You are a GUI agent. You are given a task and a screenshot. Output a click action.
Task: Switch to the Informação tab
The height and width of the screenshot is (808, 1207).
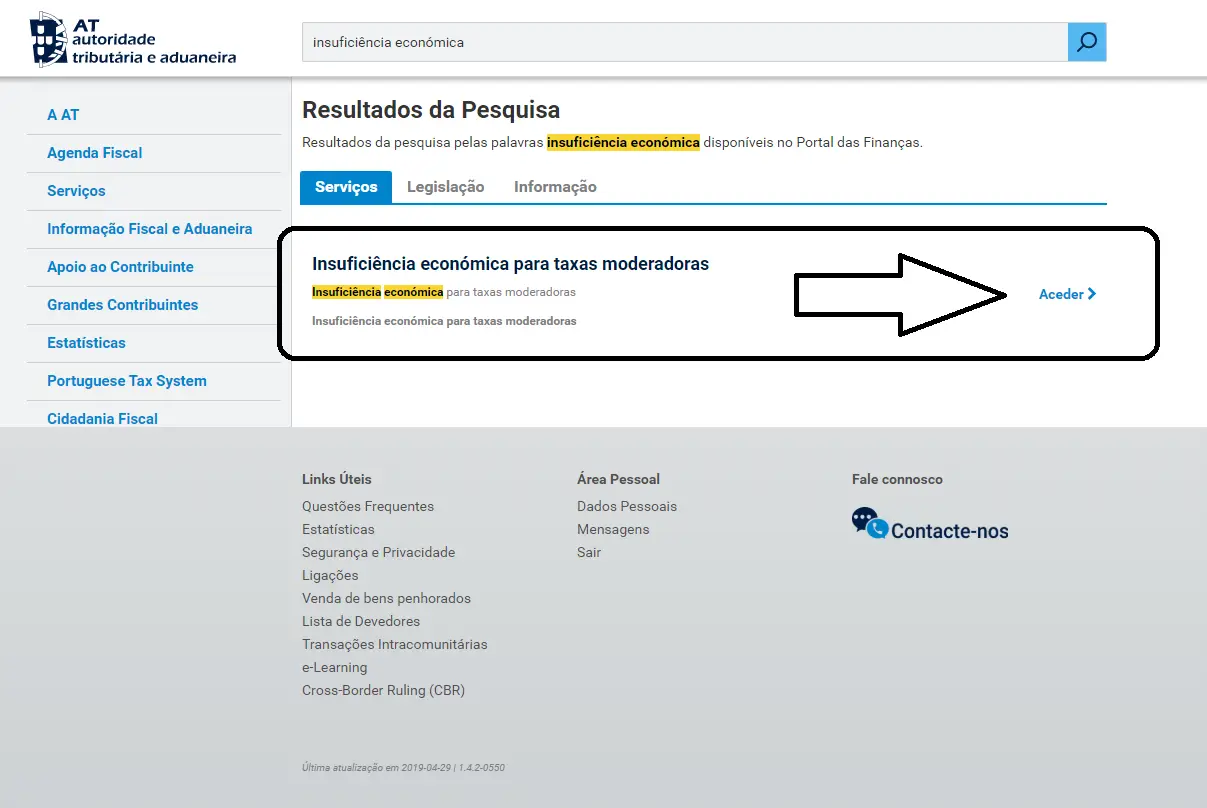(555, 187)
